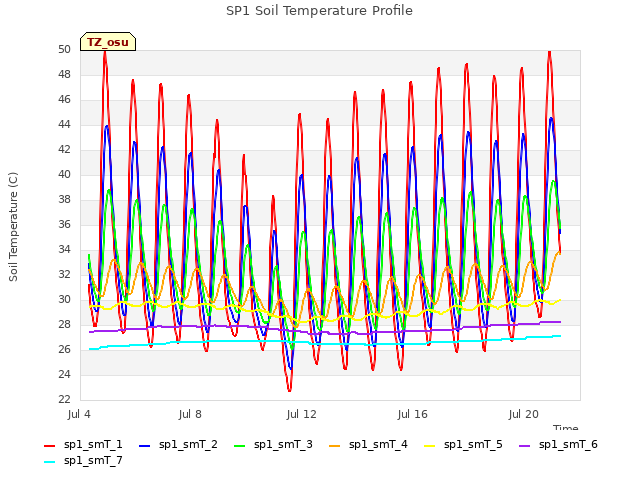Click the 44 y-axis tick label
The height and width of the screenshot is (480, 640).
coord(64,124)
